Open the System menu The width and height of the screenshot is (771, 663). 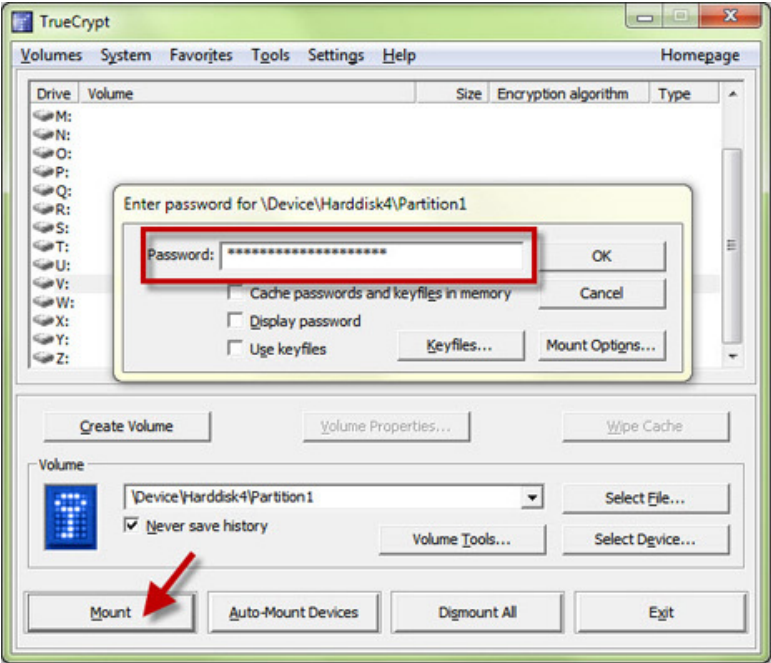coord(126,55)
